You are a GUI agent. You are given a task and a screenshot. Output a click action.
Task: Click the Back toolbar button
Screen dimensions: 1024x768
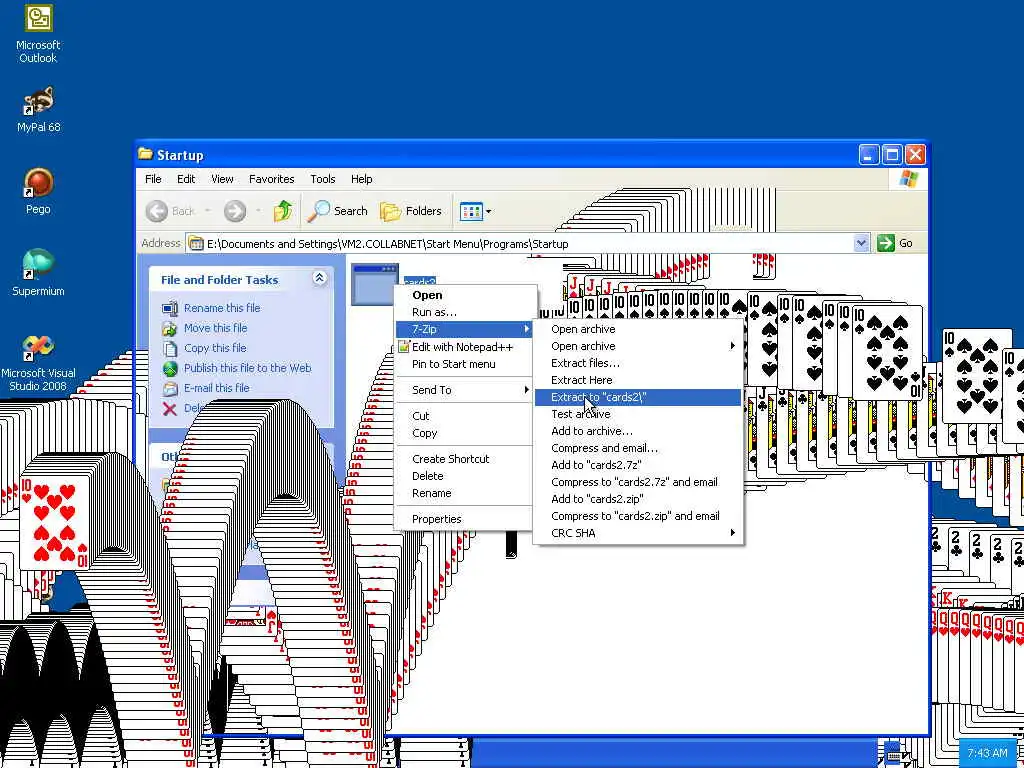[x=170, y=211]
